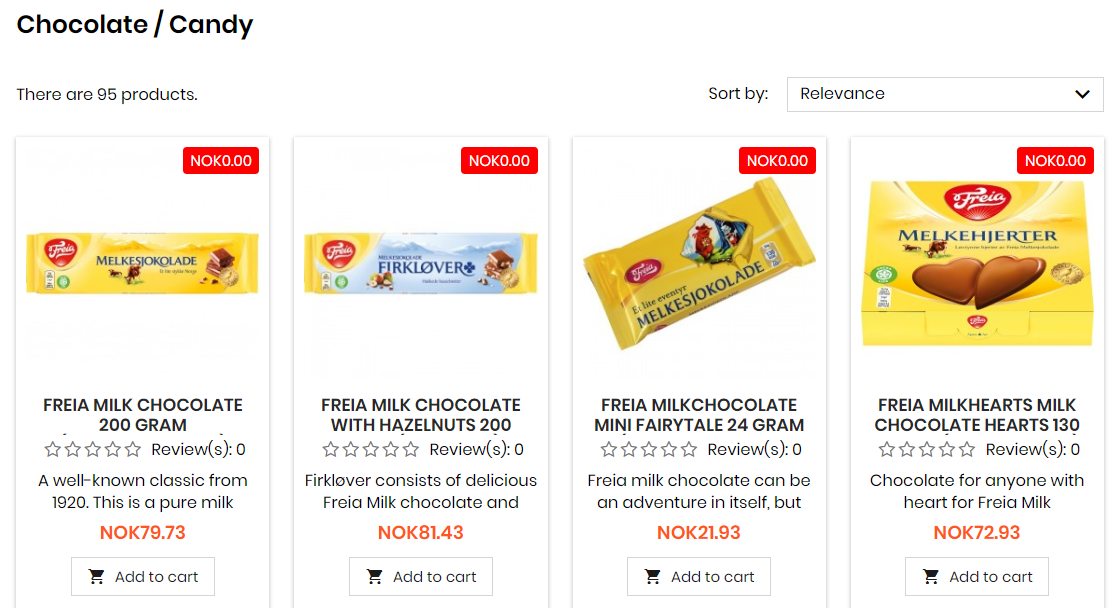
Task: Open Freia Milkhearts Milk Chocolate Hearts title
Action: click(x=977, y=415)
